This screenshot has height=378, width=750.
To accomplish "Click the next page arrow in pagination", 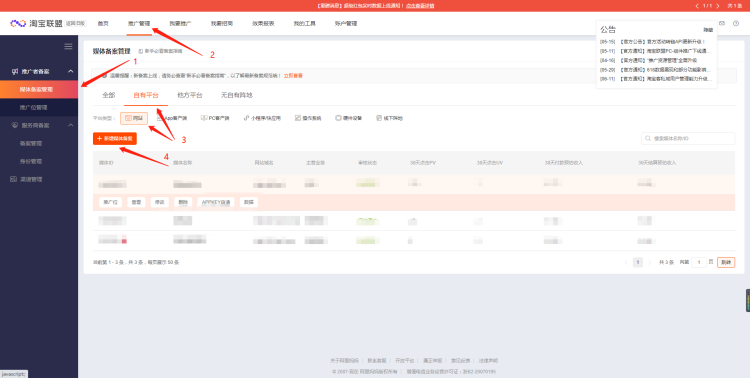I will click(649, 262).
